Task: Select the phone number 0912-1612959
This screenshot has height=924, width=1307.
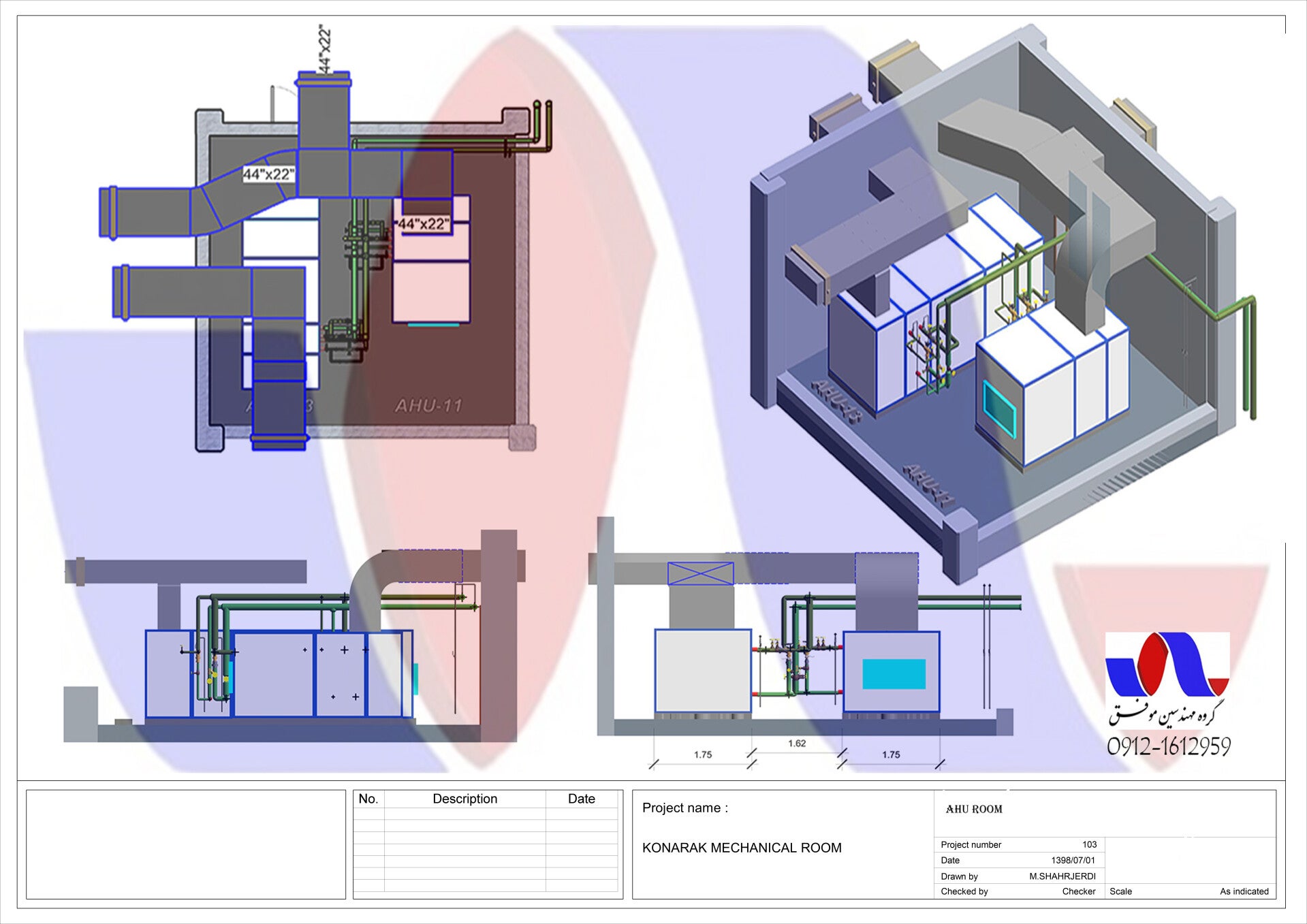Action: pyautogui.click(x=1169, y=747)
